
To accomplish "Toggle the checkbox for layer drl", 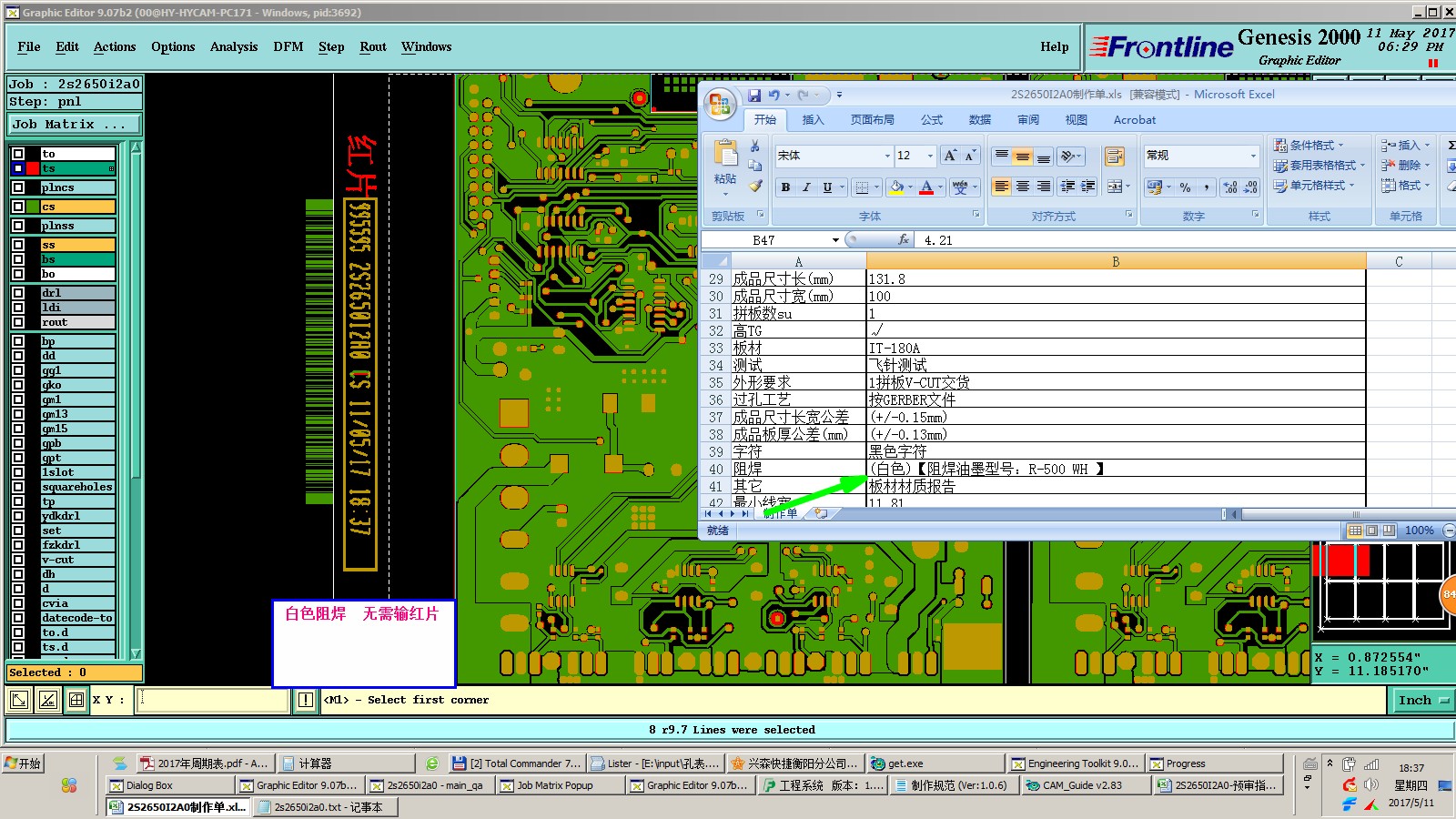I will click(18, 293).
